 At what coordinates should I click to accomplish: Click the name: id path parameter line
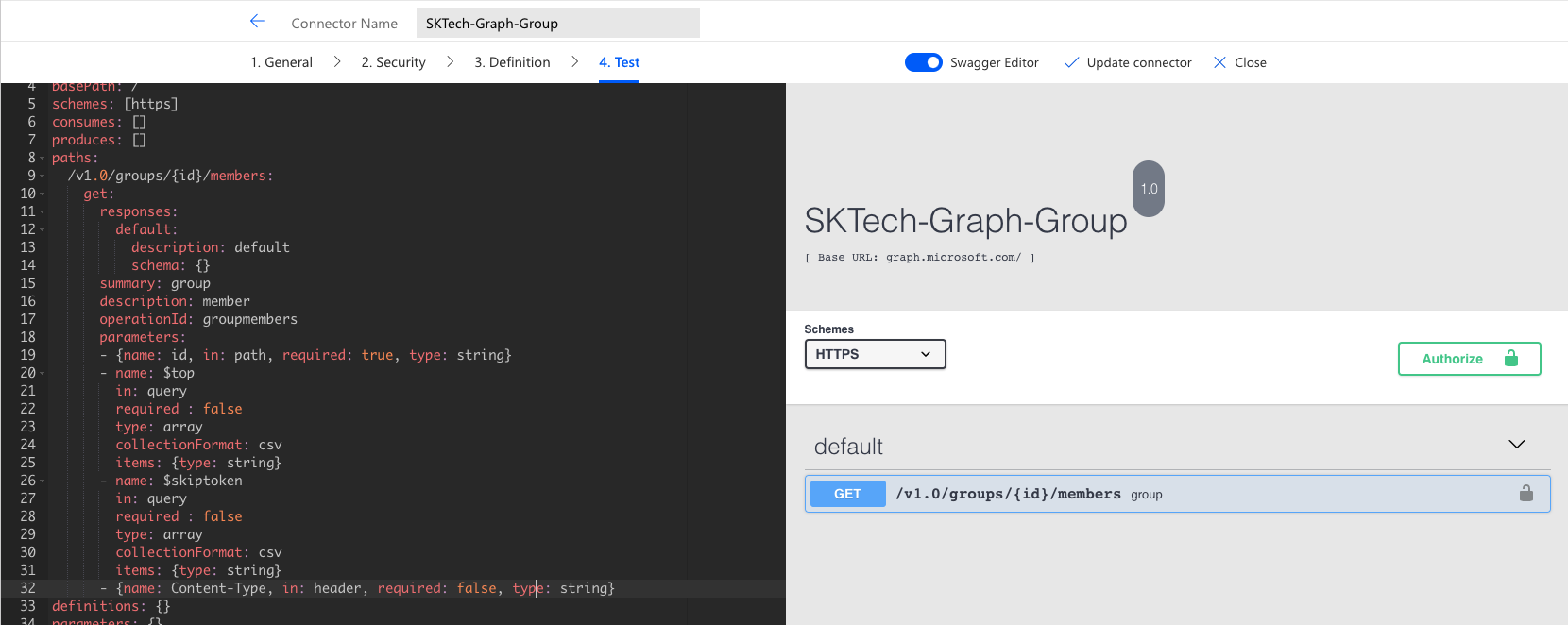[306, 355]
